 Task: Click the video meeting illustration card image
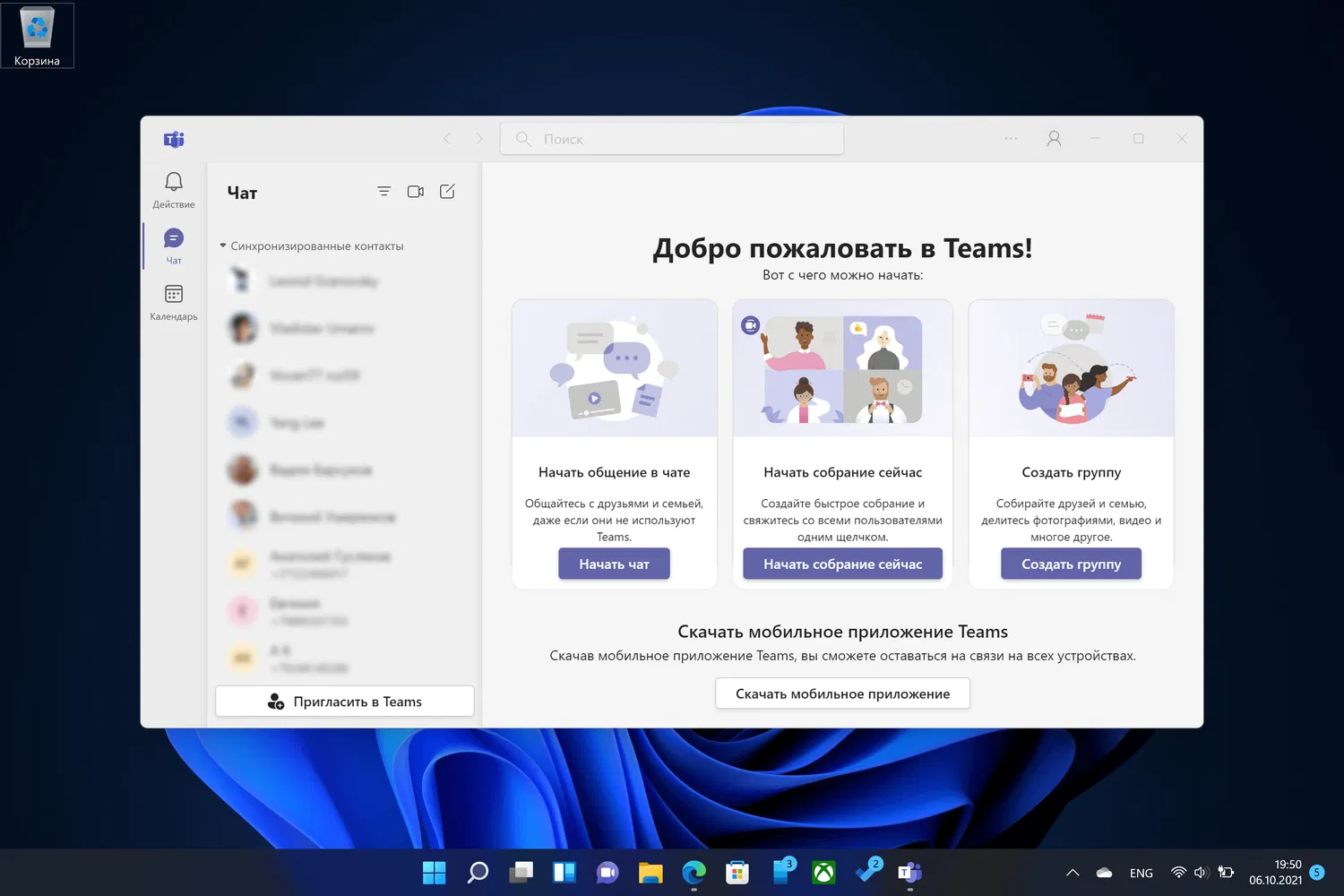click(x=842, y=368)
